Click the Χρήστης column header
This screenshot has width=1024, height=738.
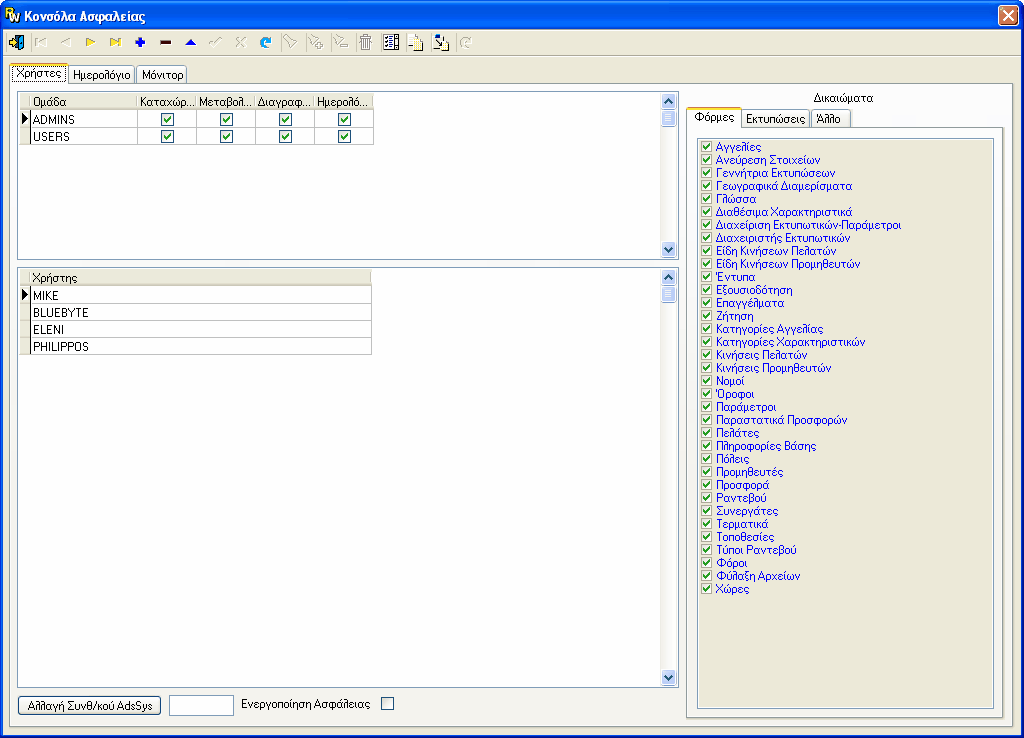(201, 278)
